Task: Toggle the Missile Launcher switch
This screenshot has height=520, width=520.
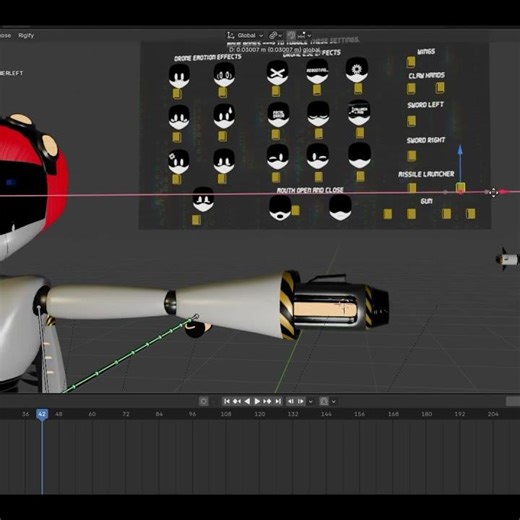Action: (x=412, y=188)
